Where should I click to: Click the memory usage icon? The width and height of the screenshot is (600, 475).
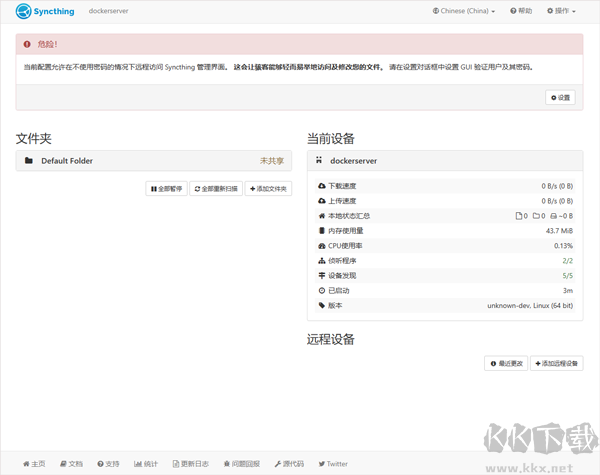tap(322, 231)
